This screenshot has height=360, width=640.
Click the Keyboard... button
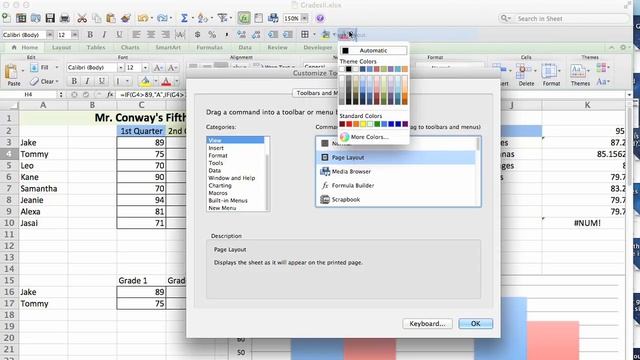(x=427, y=323)
